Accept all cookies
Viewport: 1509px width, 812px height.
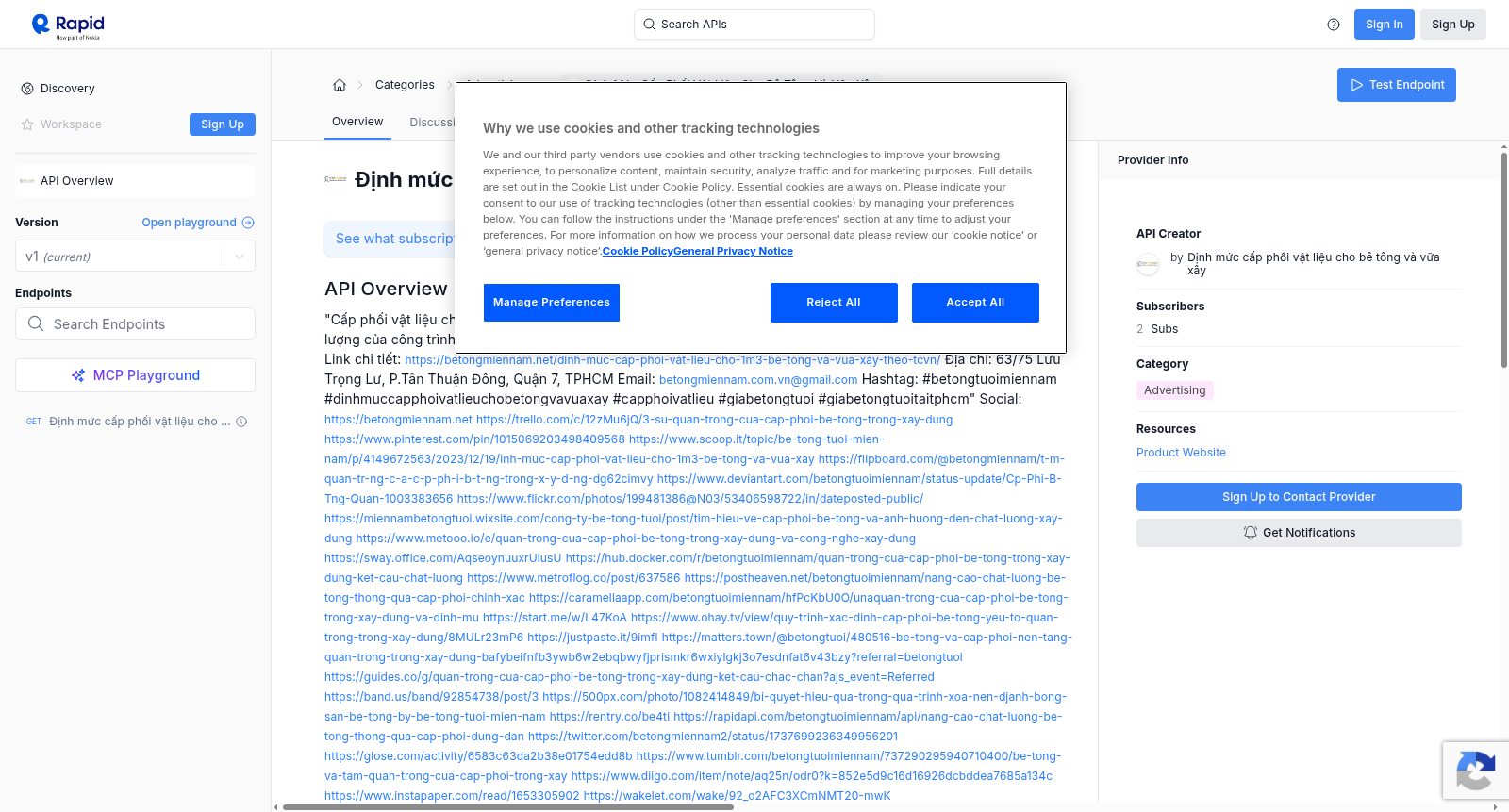click(975, 303)
